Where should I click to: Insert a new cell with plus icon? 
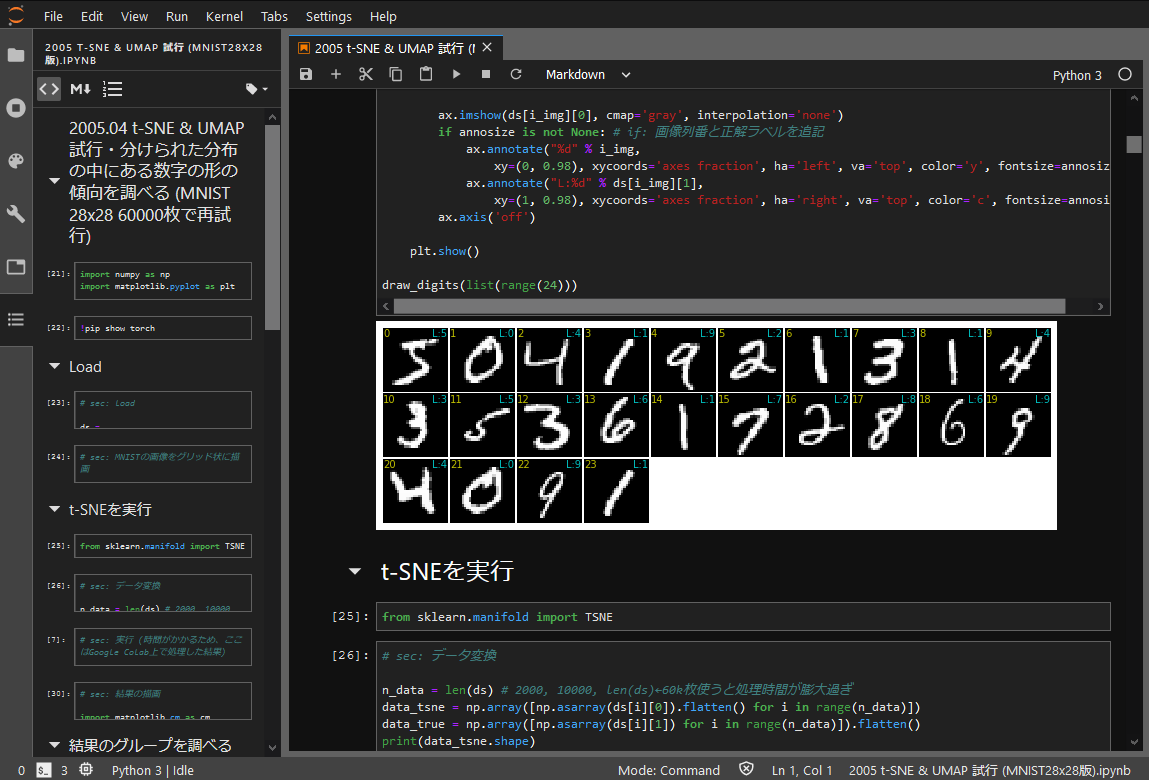coord(336,75)
